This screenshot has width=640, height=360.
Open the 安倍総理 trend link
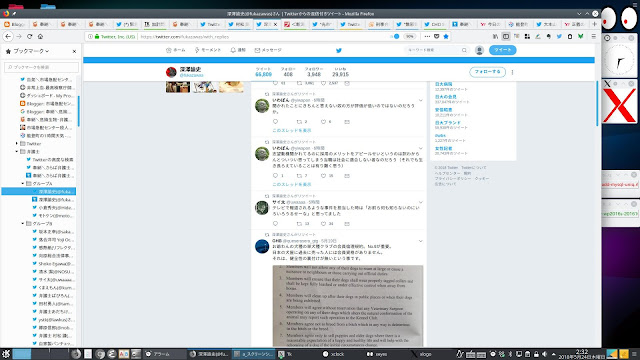point(443,110)
